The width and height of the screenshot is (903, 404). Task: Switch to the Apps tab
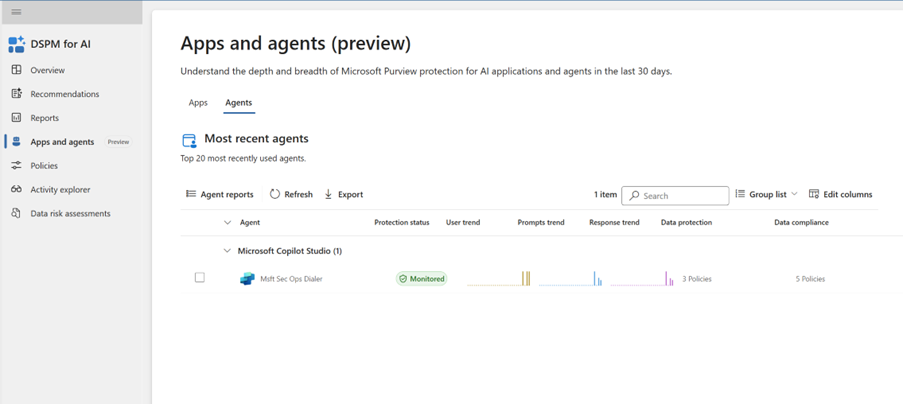(198, 102)
